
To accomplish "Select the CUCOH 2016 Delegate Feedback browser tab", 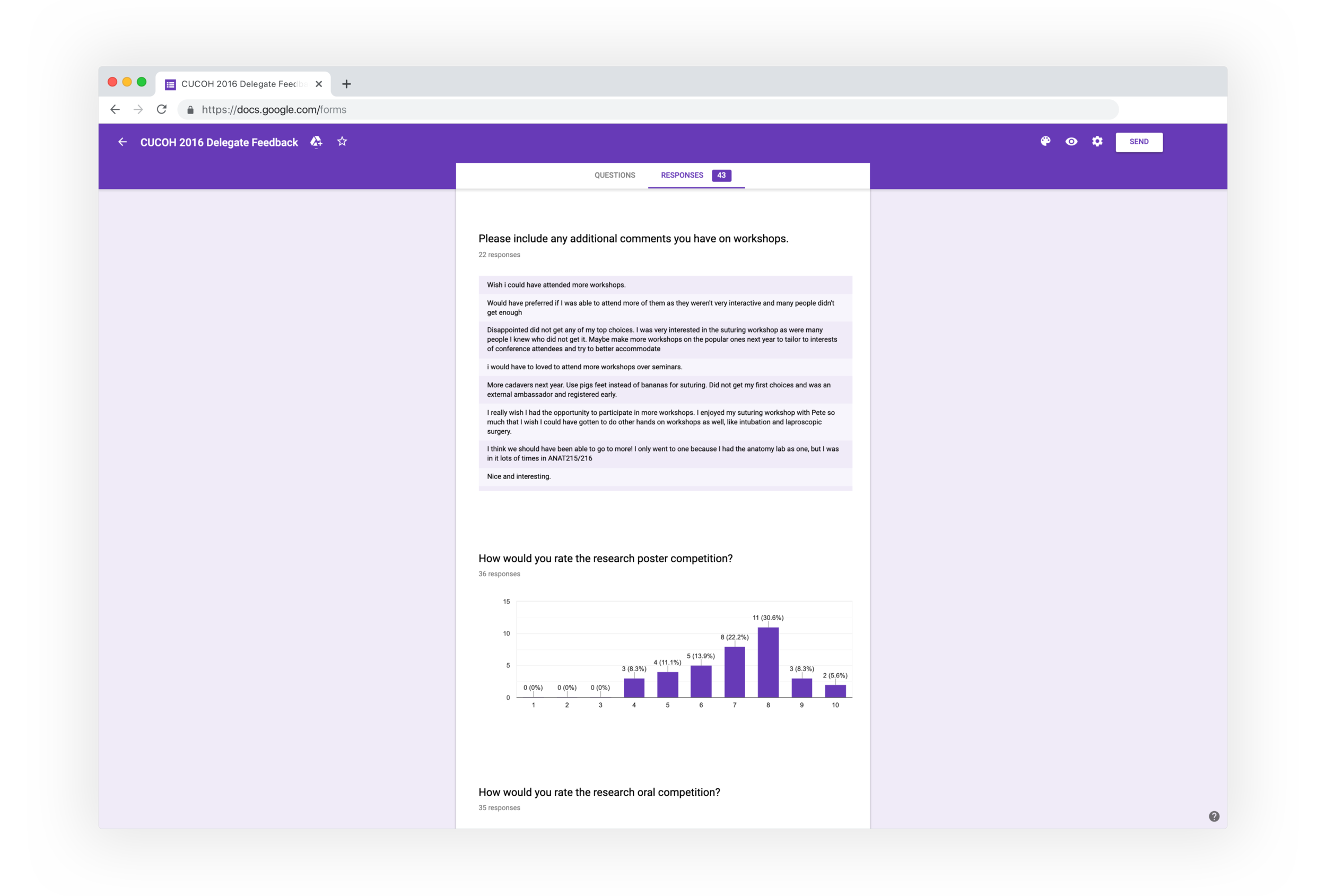I will coord(243,84).
